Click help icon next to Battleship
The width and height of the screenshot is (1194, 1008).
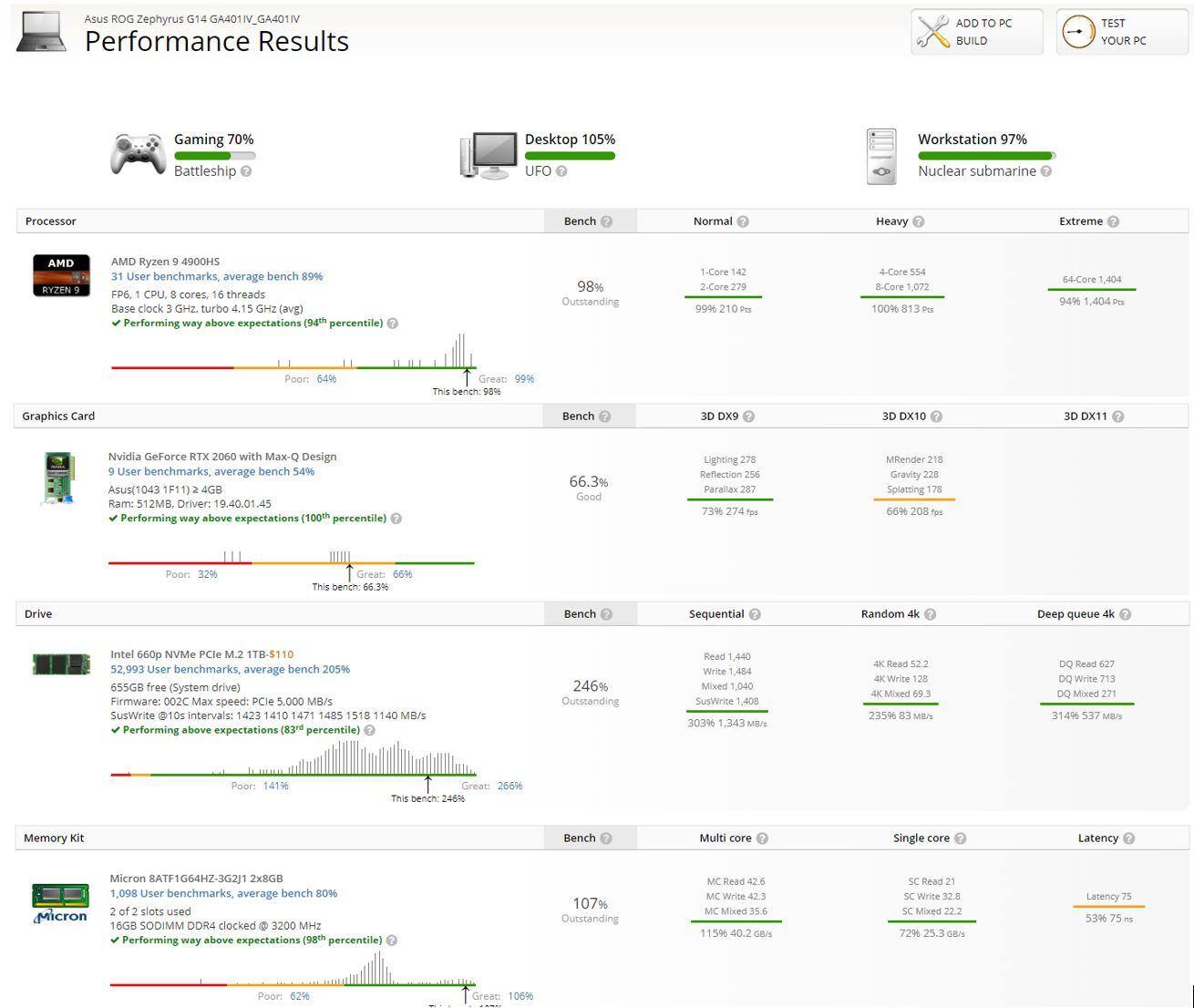tap(246, 171)
